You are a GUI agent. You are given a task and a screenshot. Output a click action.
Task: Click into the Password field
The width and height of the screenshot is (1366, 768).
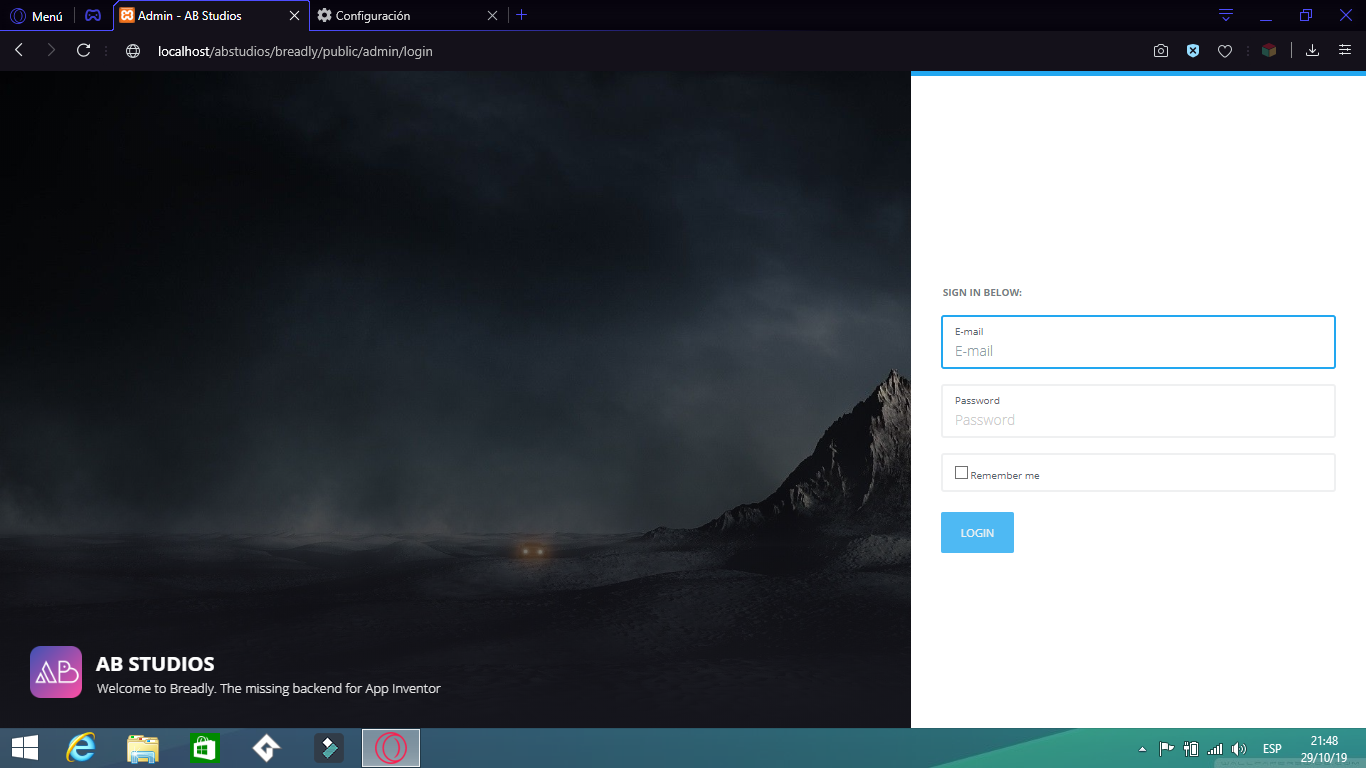tap(1137, 420)
